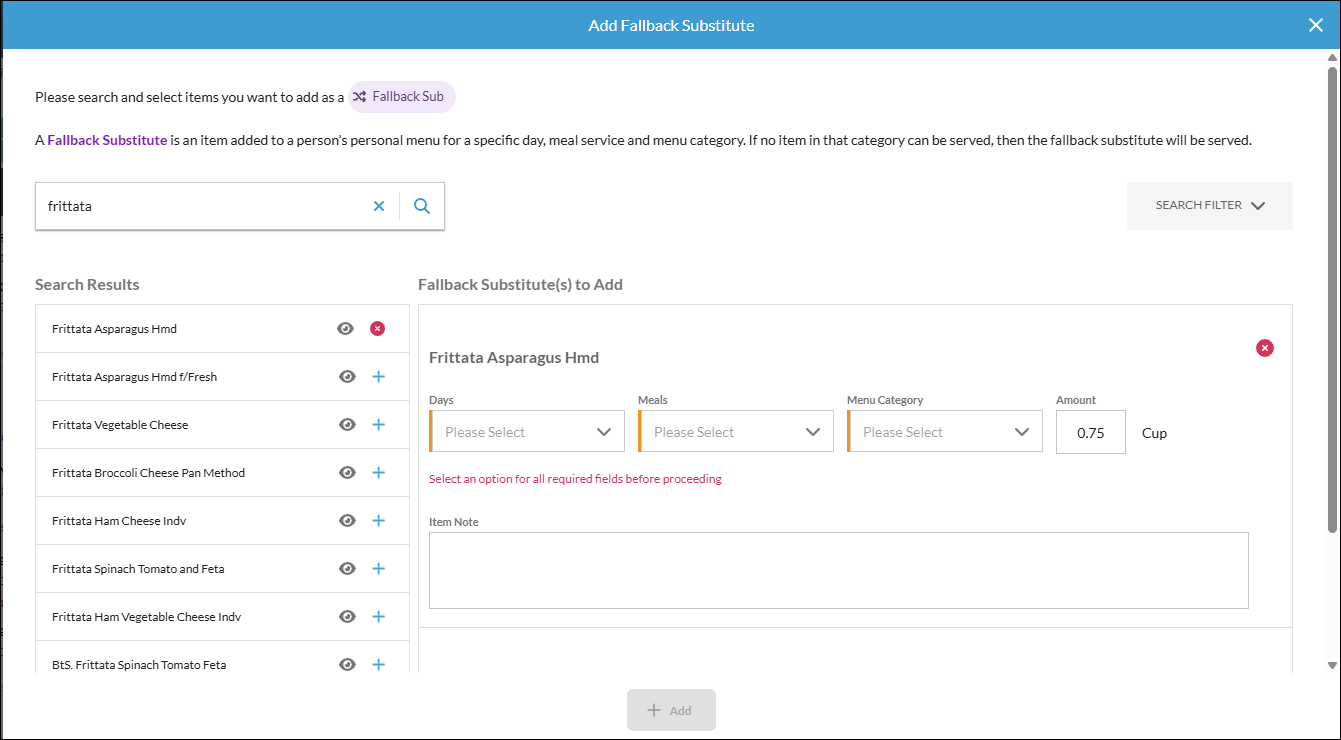Open the Search Filter dropdown

1210,206
